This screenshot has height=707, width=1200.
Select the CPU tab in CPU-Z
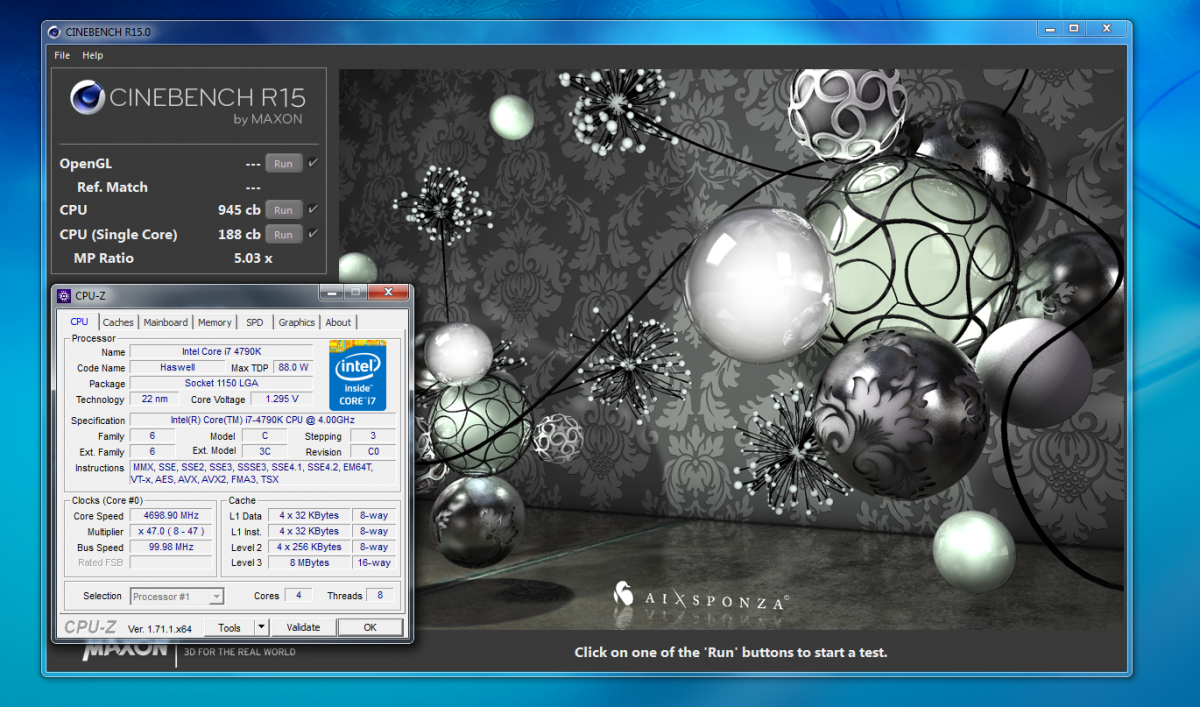pos(79,322)
